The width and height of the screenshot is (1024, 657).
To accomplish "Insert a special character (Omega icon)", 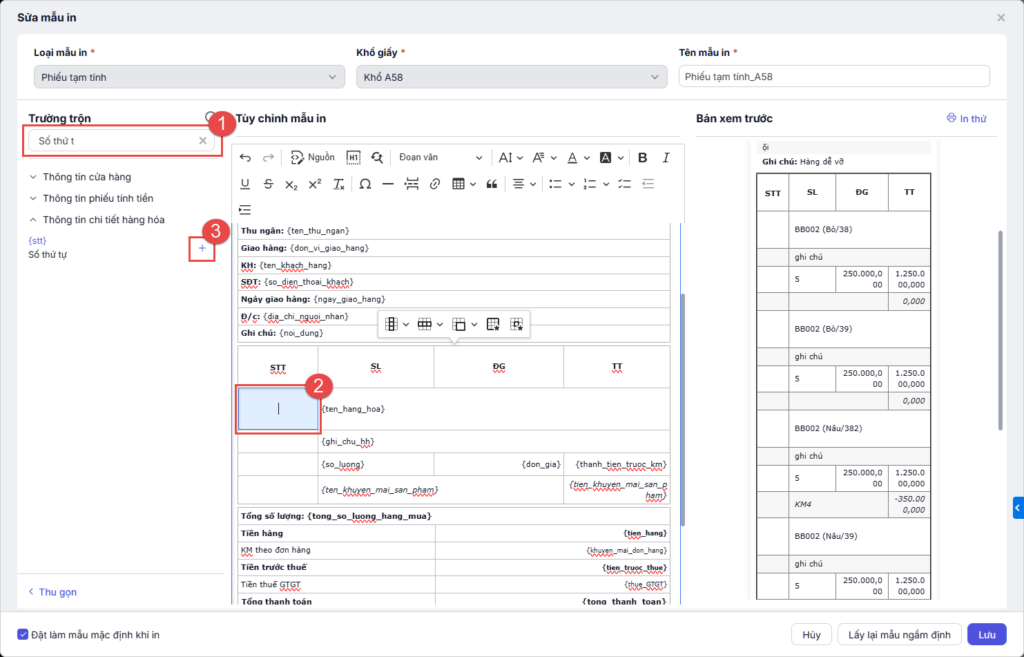I will pos(365,184).
